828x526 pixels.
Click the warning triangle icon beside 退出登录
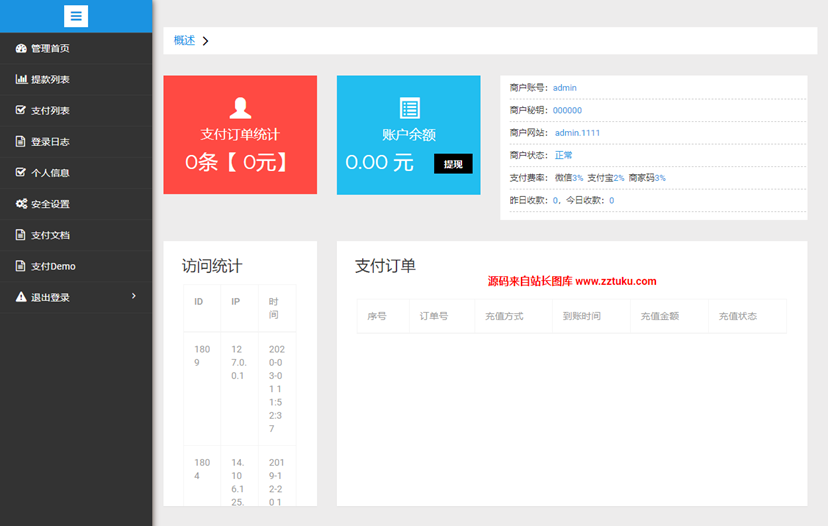pos(21,297)
